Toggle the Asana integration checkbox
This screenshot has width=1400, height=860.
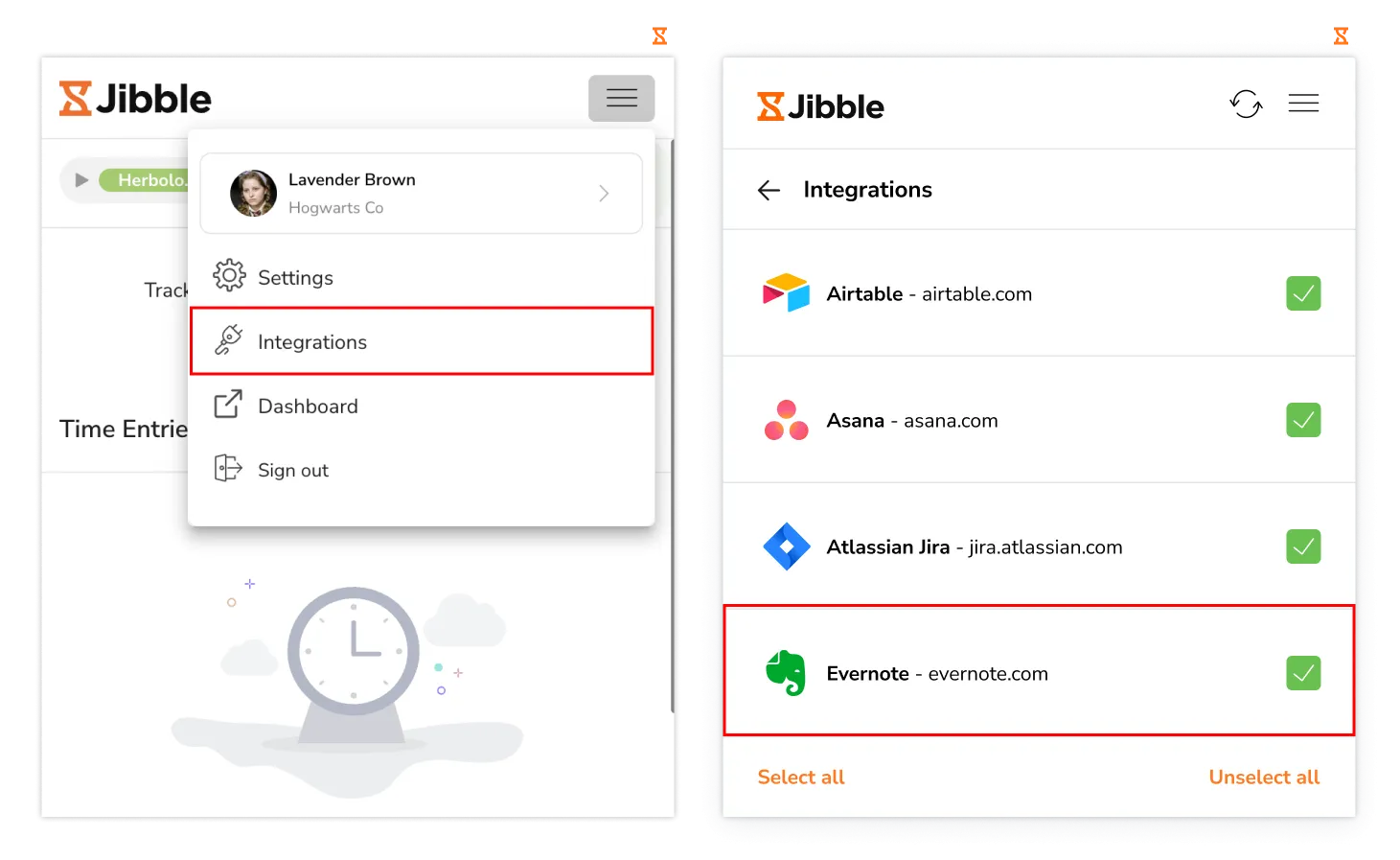[1303, 420]
